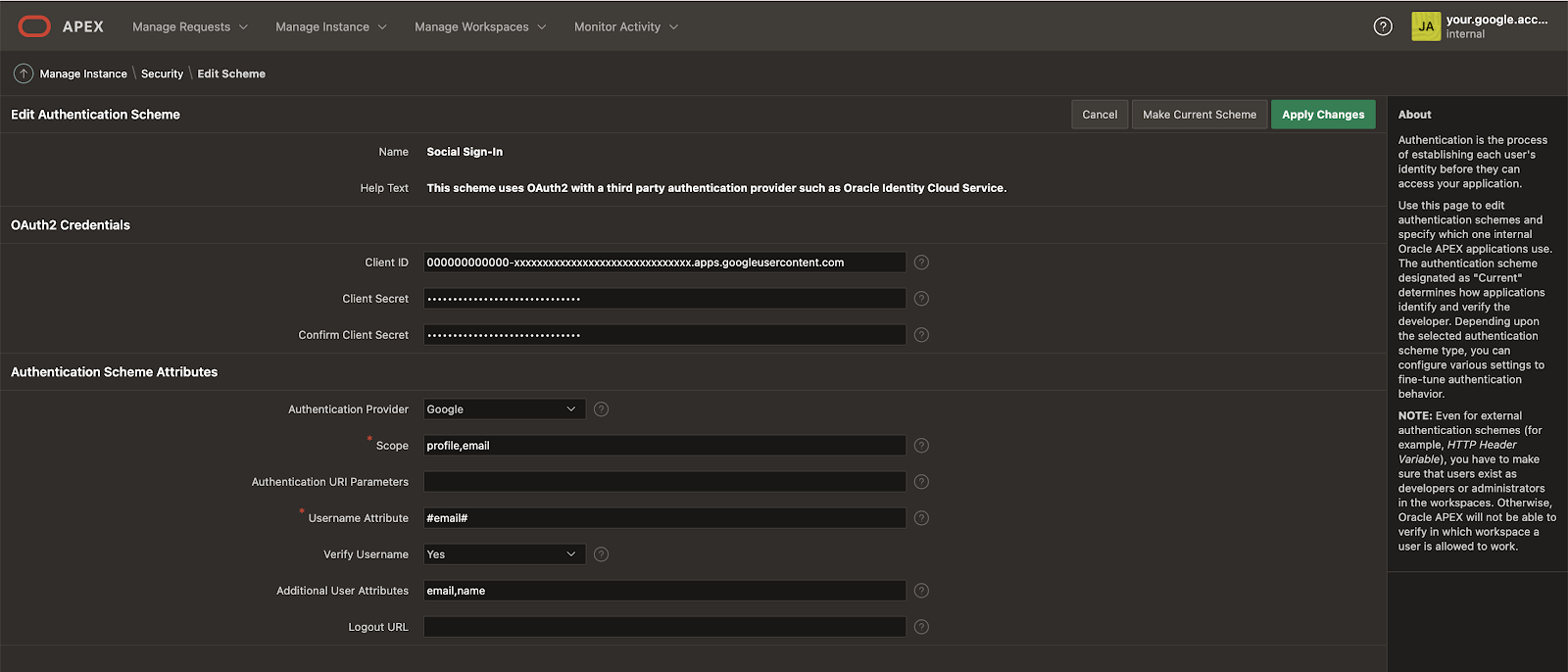Open the top bar help icon
The height and width of the screenshot is (672, 1568).
(x=1383, y=26)
